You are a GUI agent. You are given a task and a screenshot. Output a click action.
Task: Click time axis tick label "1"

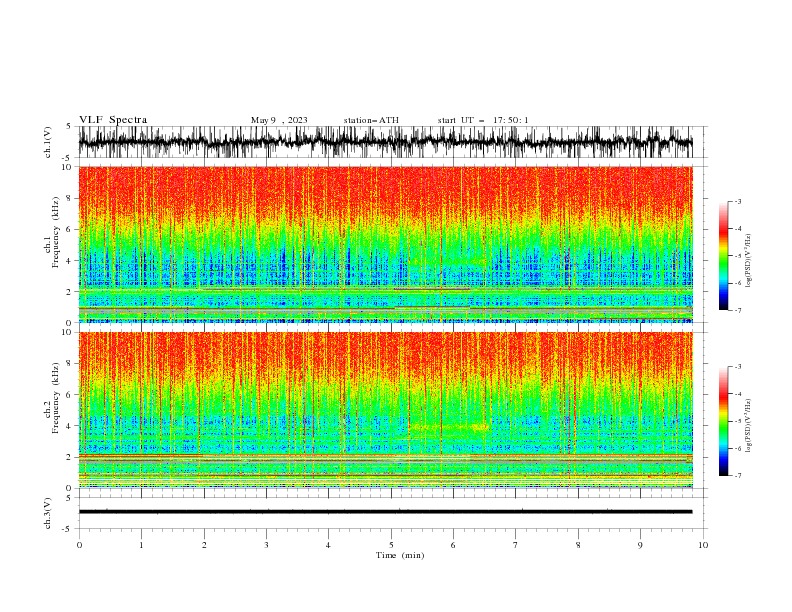141,545
